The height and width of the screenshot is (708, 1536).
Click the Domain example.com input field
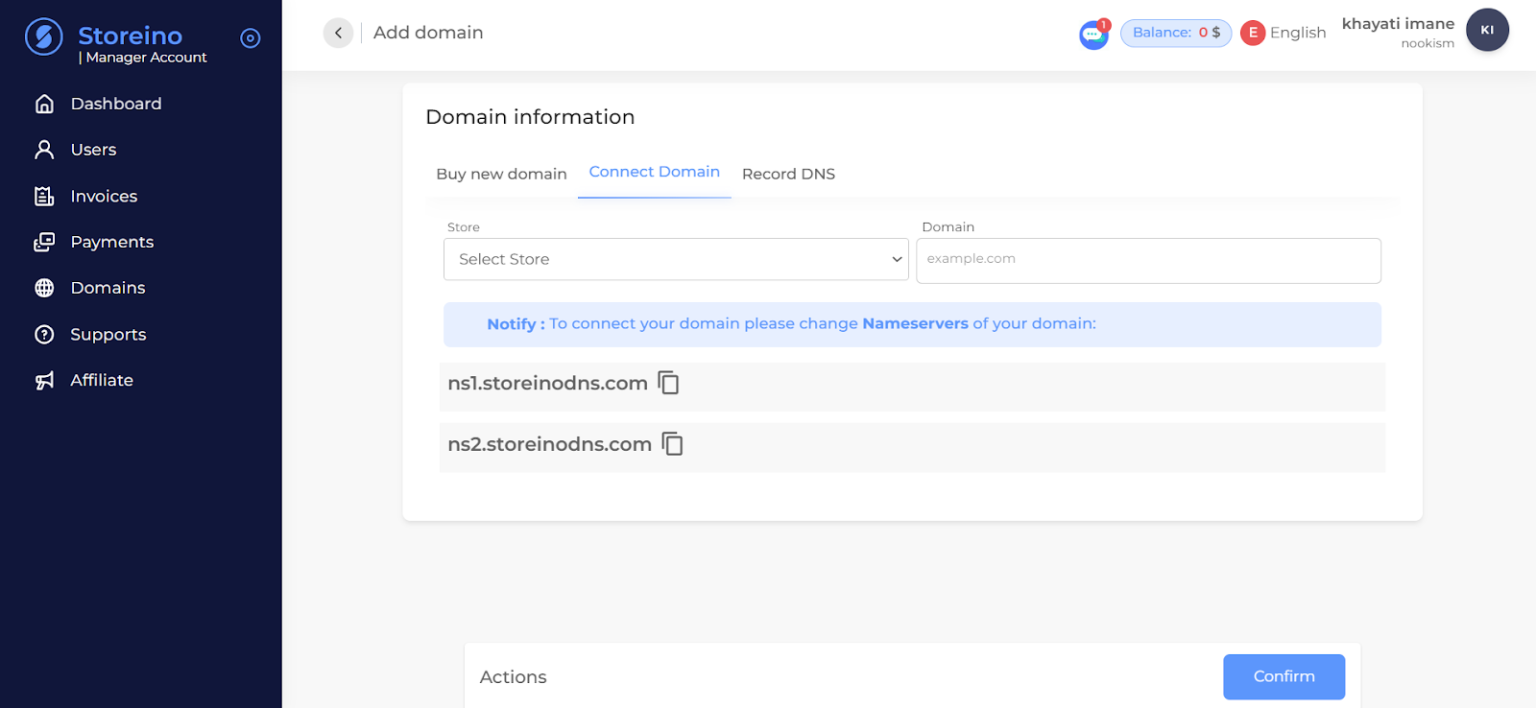point(1148,259)
